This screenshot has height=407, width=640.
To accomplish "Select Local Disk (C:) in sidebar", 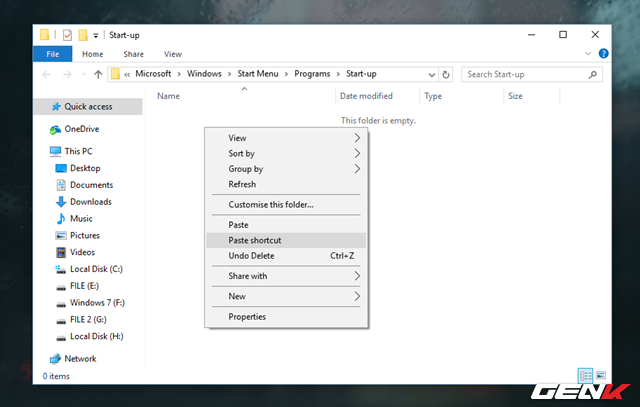I will [95, 269].
